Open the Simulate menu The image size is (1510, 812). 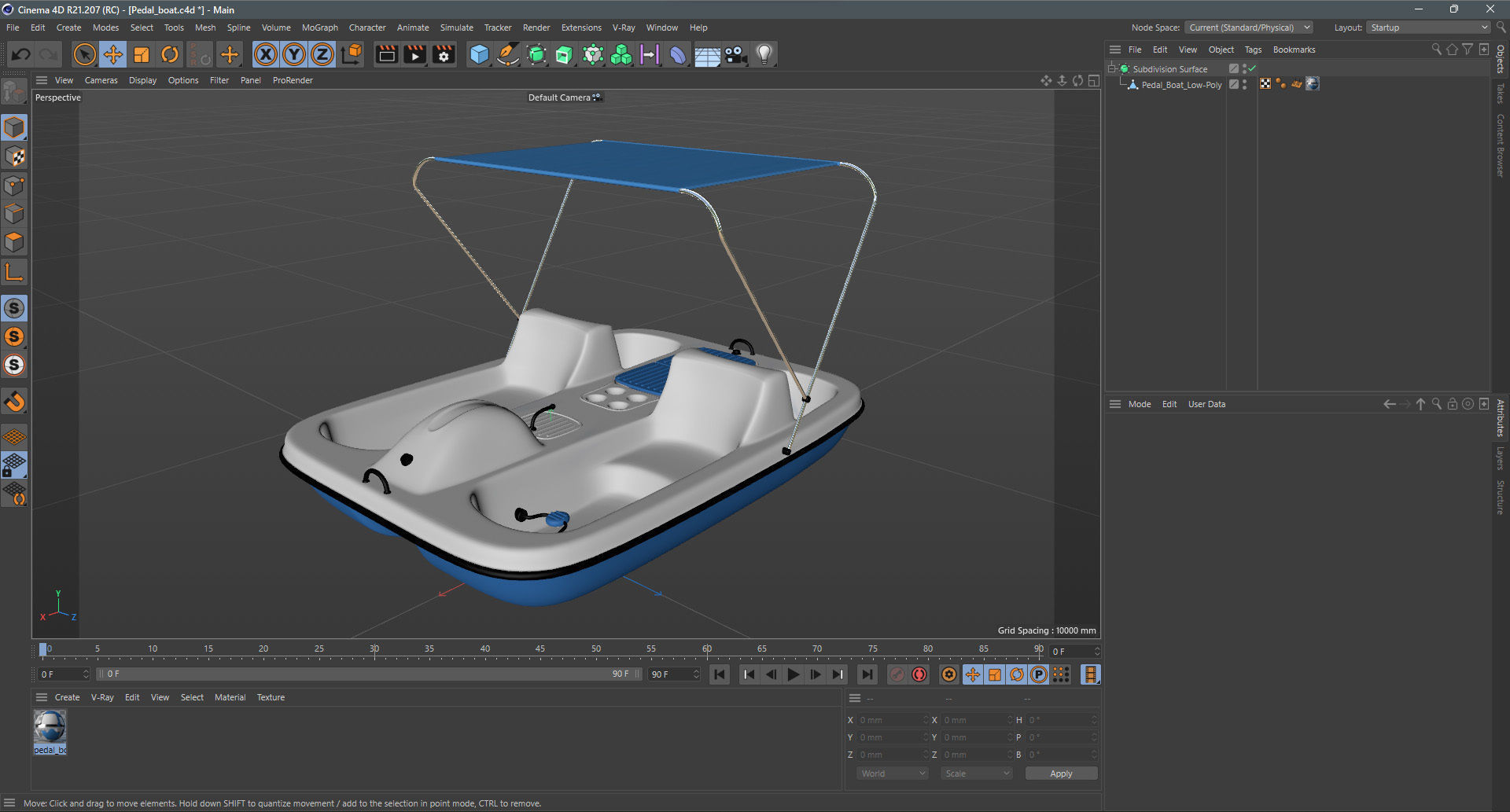pos(456,28)
